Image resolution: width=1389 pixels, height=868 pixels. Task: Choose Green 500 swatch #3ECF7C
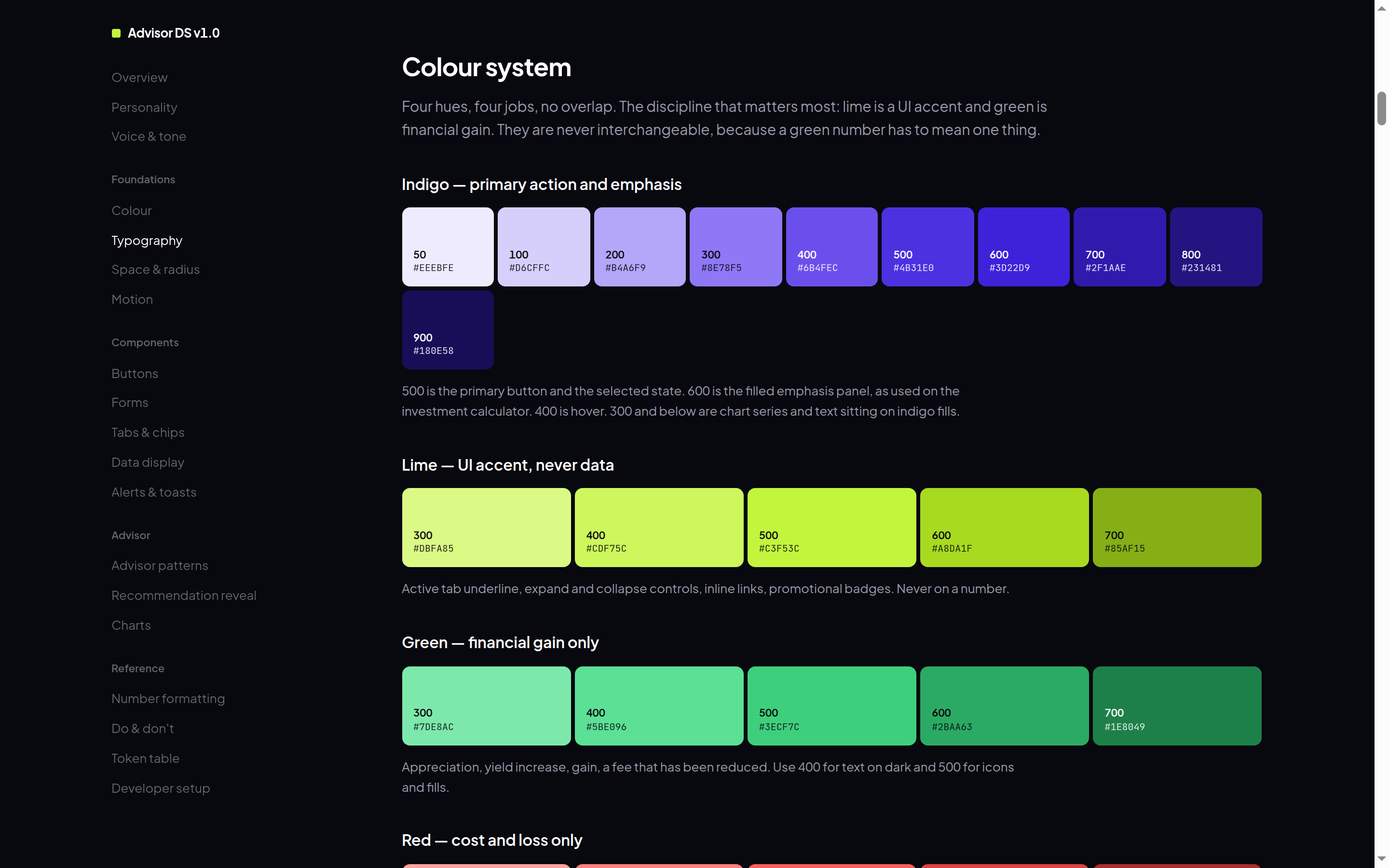(x=831, y=706)
